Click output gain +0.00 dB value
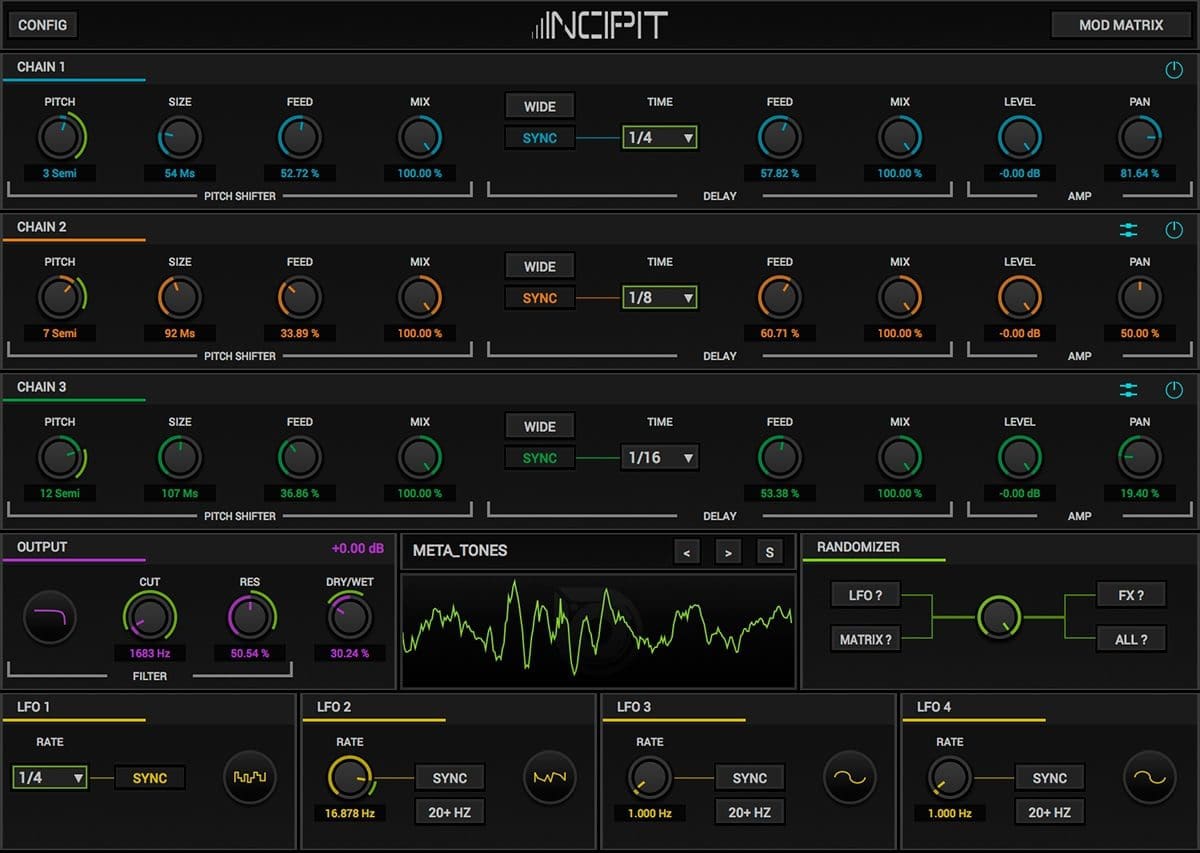Image resolution: width=1200 pixels, height=853 pixels. pos(358,548)
